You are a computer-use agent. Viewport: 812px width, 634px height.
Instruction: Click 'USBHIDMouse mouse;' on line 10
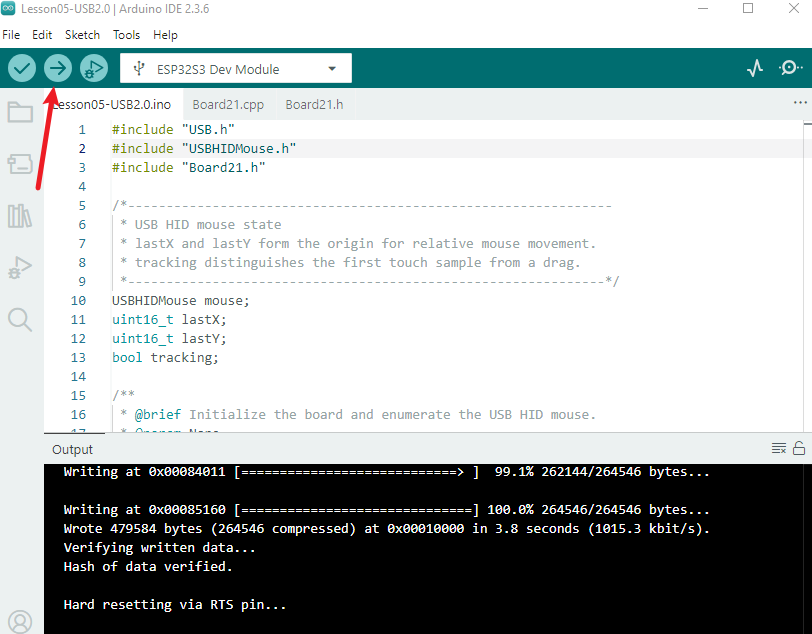pos(181,301)
